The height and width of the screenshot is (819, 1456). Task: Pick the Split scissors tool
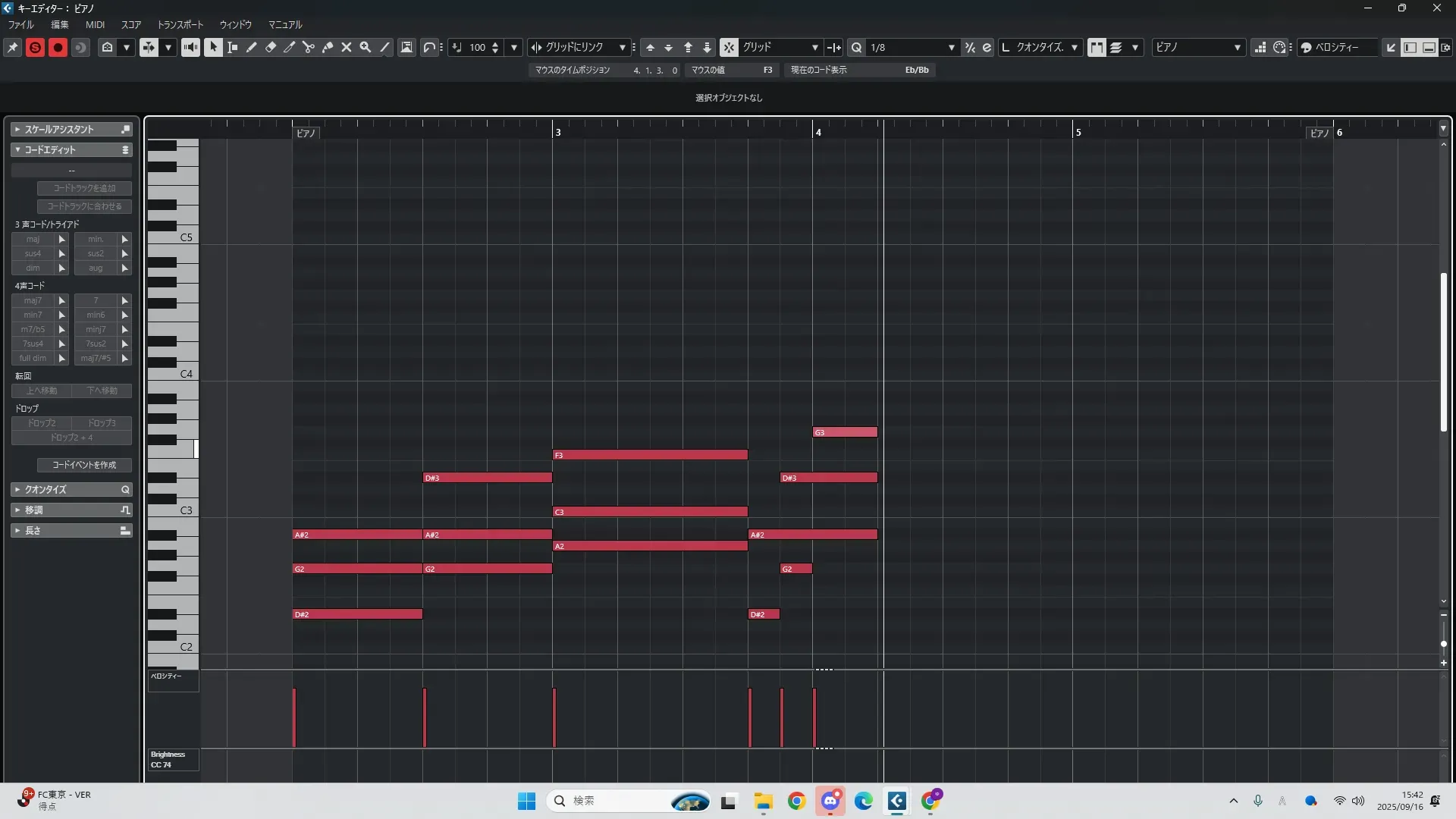[x=309, y=47]
